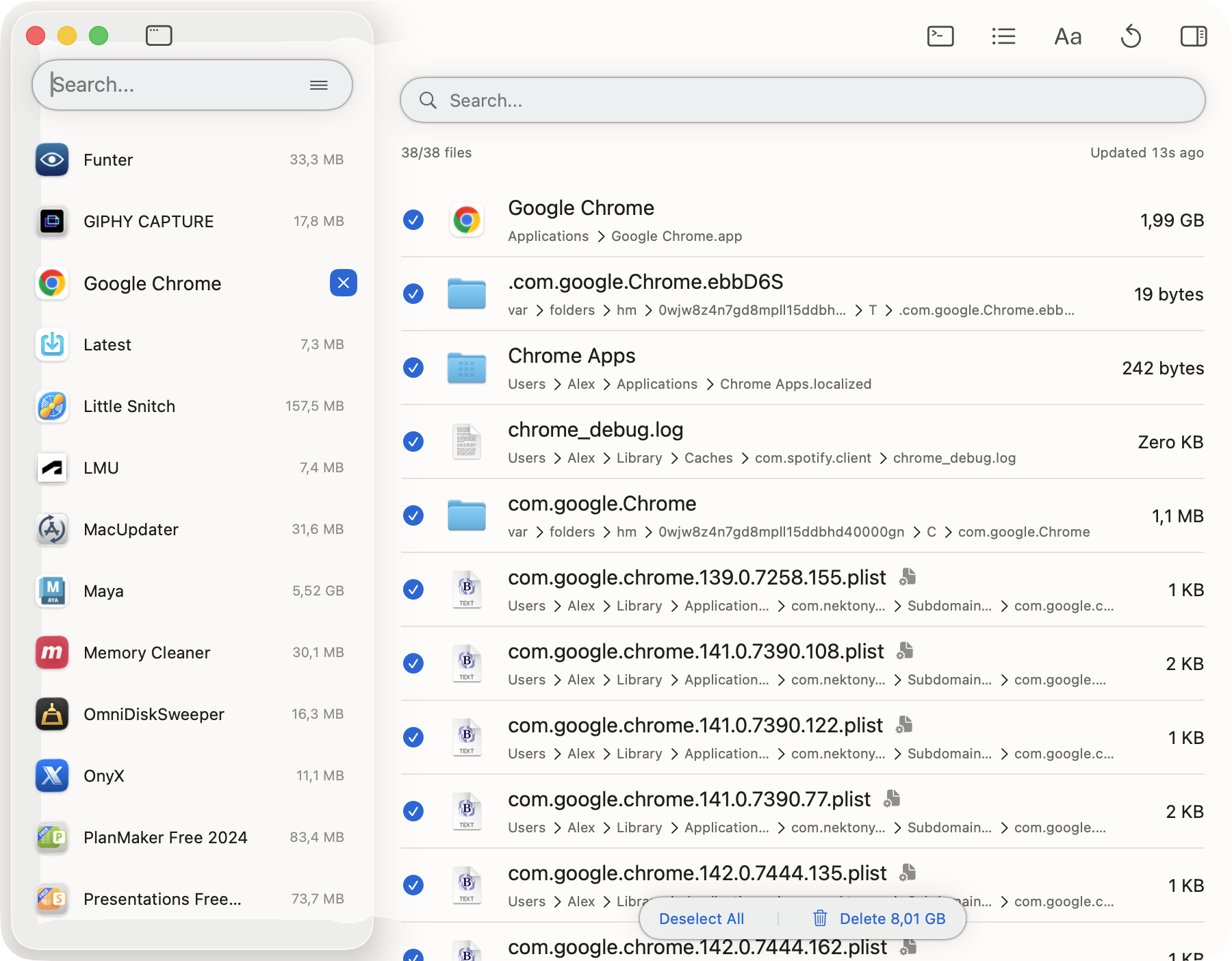Select Little Snitch in the app list
The image size is (1232, 961).
pyautogui.click(x=191, y=406)
